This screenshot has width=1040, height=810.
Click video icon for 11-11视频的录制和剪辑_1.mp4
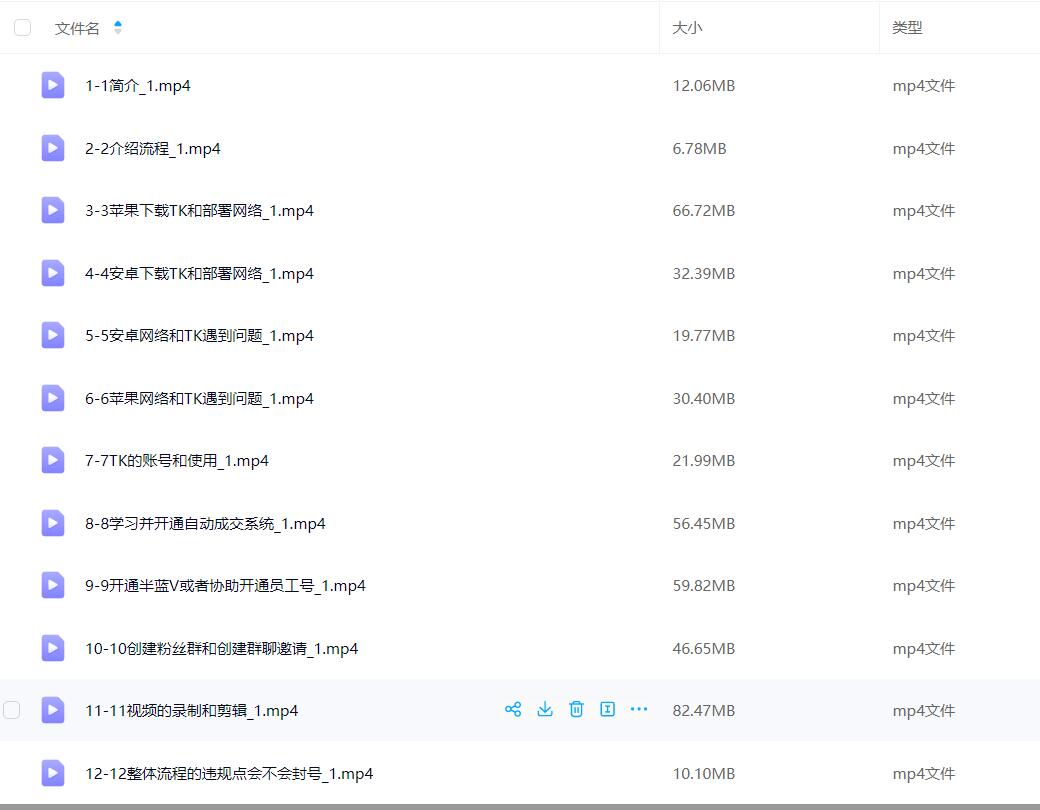pyautogui.click(x=53, y=710)
